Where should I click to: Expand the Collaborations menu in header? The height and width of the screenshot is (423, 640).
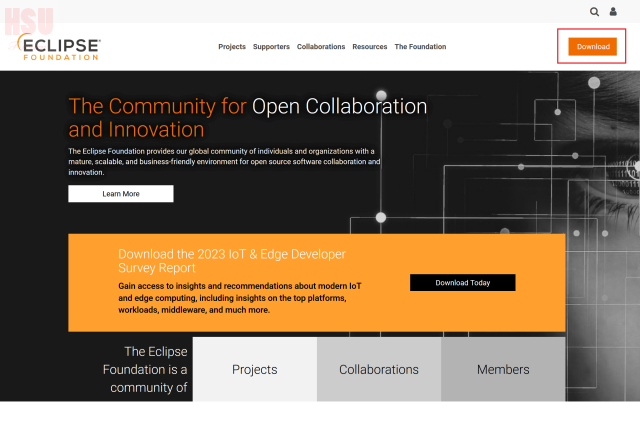click(321, 47)
